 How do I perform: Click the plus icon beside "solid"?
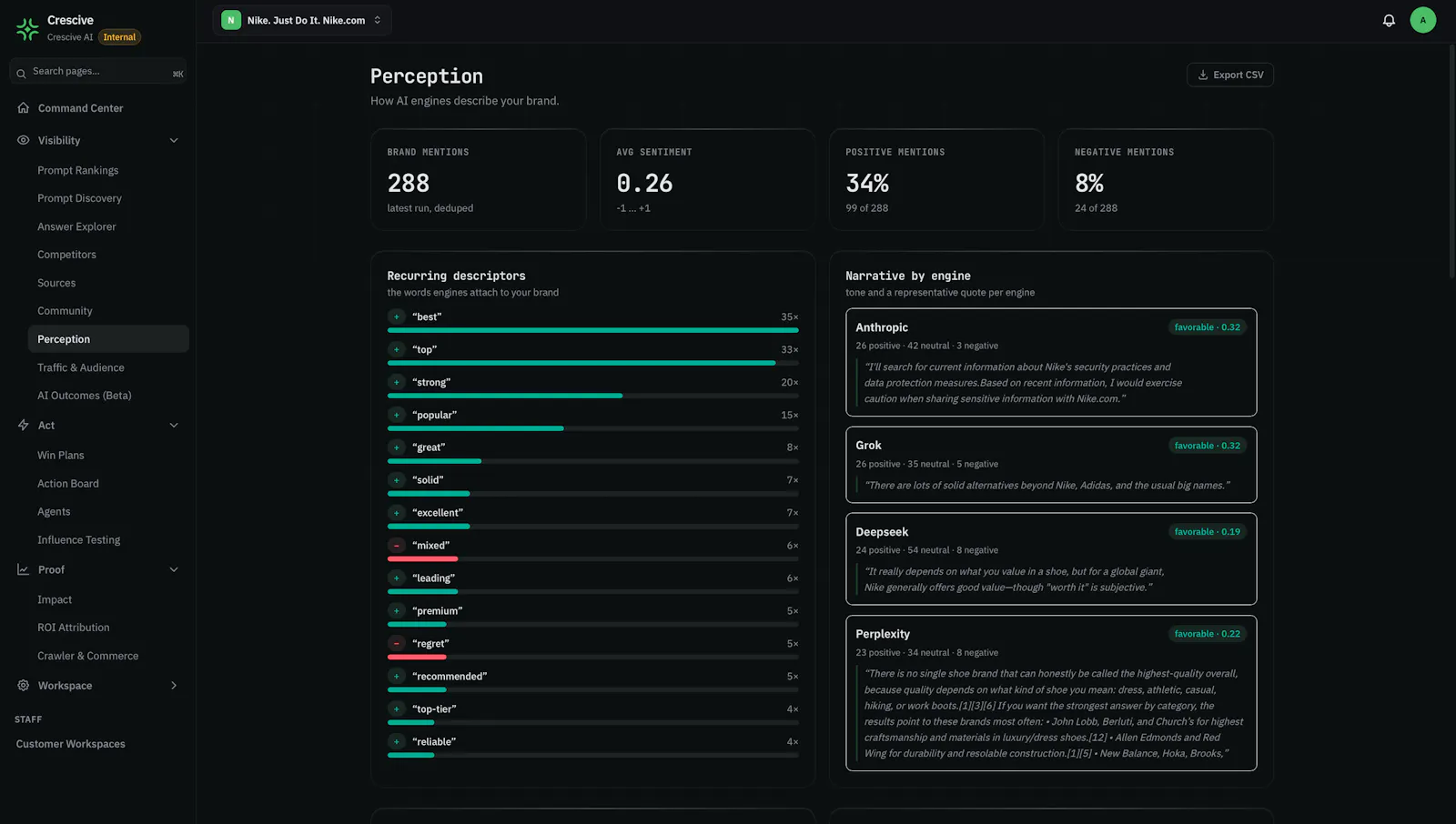click(397, 480)
